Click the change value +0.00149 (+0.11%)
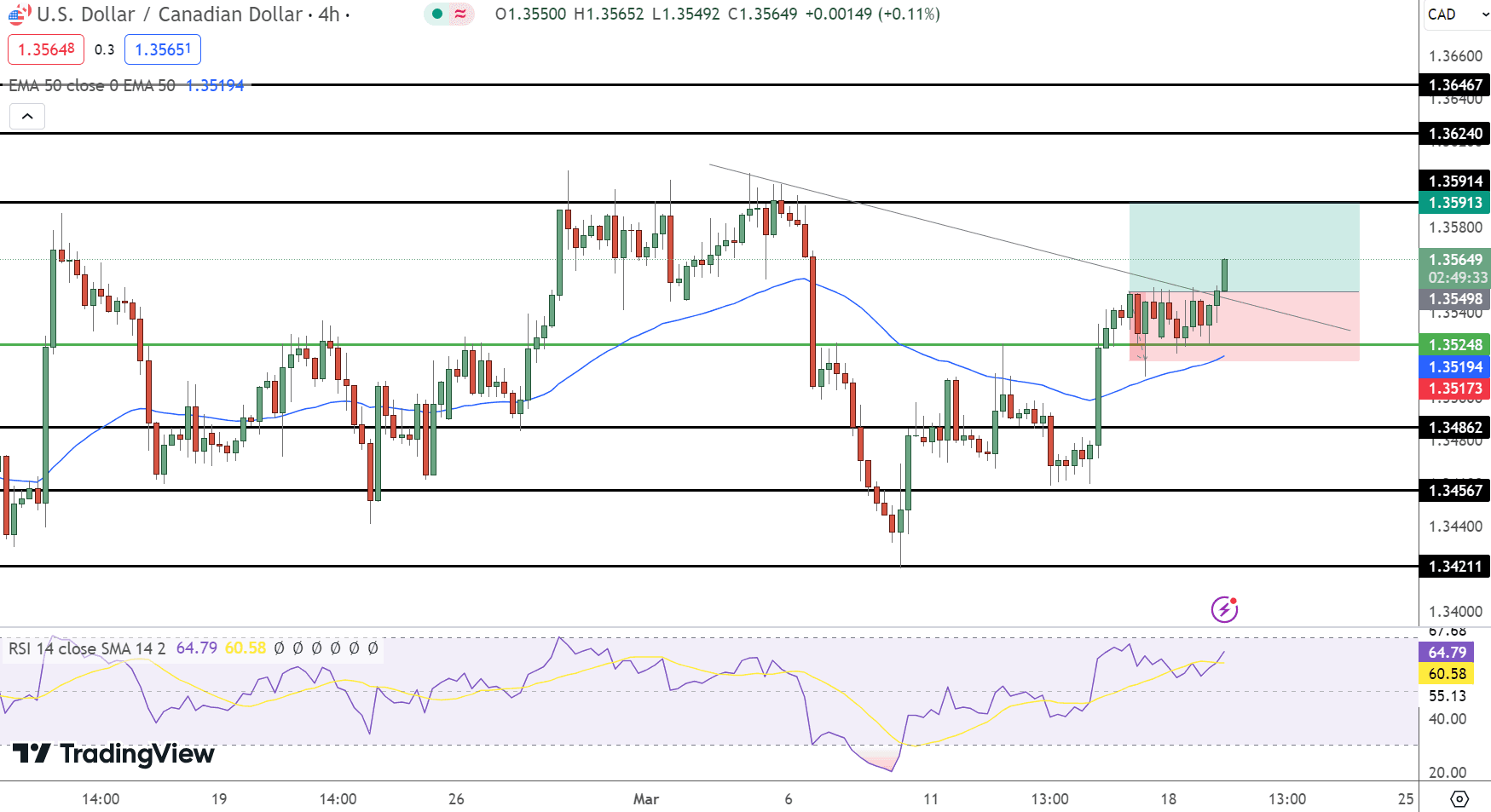 click(x=872, y=14)
